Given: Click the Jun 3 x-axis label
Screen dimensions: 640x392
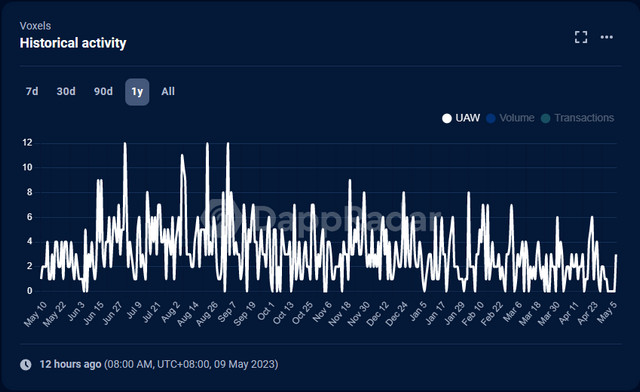Looking at the screenshot, I should tap(76, 312).
